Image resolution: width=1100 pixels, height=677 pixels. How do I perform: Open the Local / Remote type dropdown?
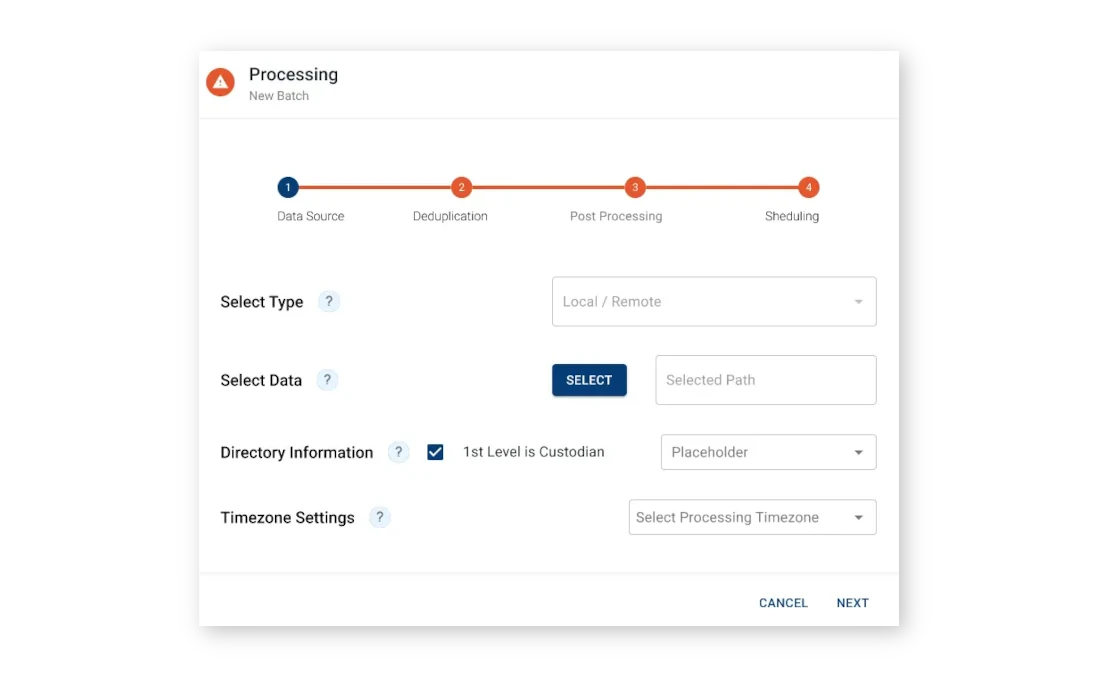click(714, 301)
